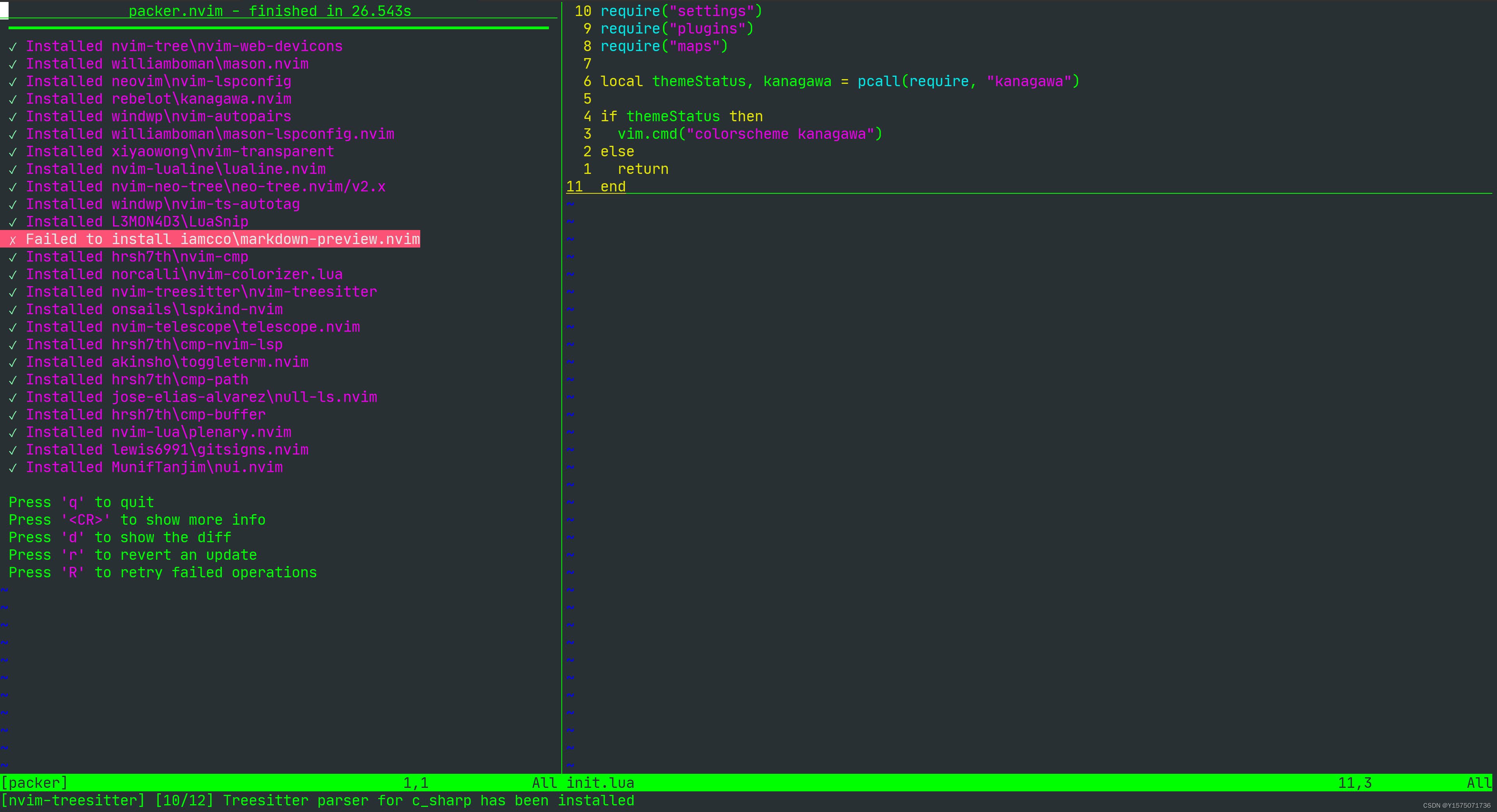Select the Installed nvim-treesitter\nvim-treesitter row
1497x812 pixels.
[x=193, y=292]
